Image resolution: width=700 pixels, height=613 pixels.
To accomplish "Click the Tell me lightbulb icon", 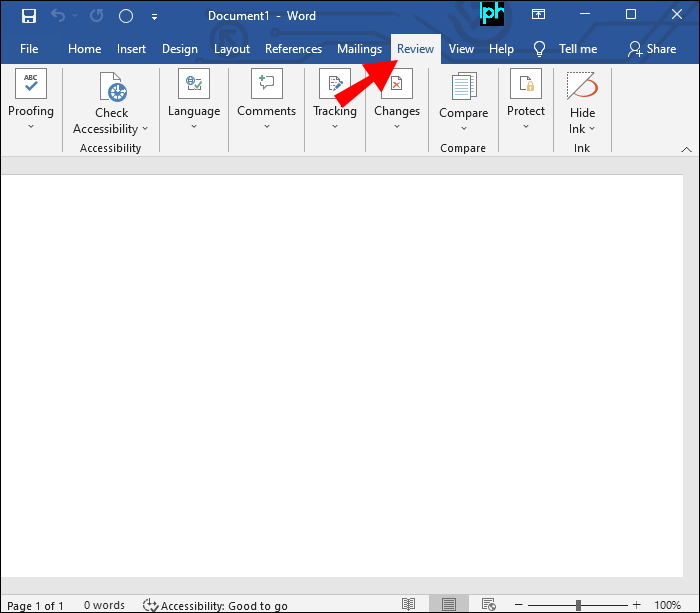I will (539, 49).
